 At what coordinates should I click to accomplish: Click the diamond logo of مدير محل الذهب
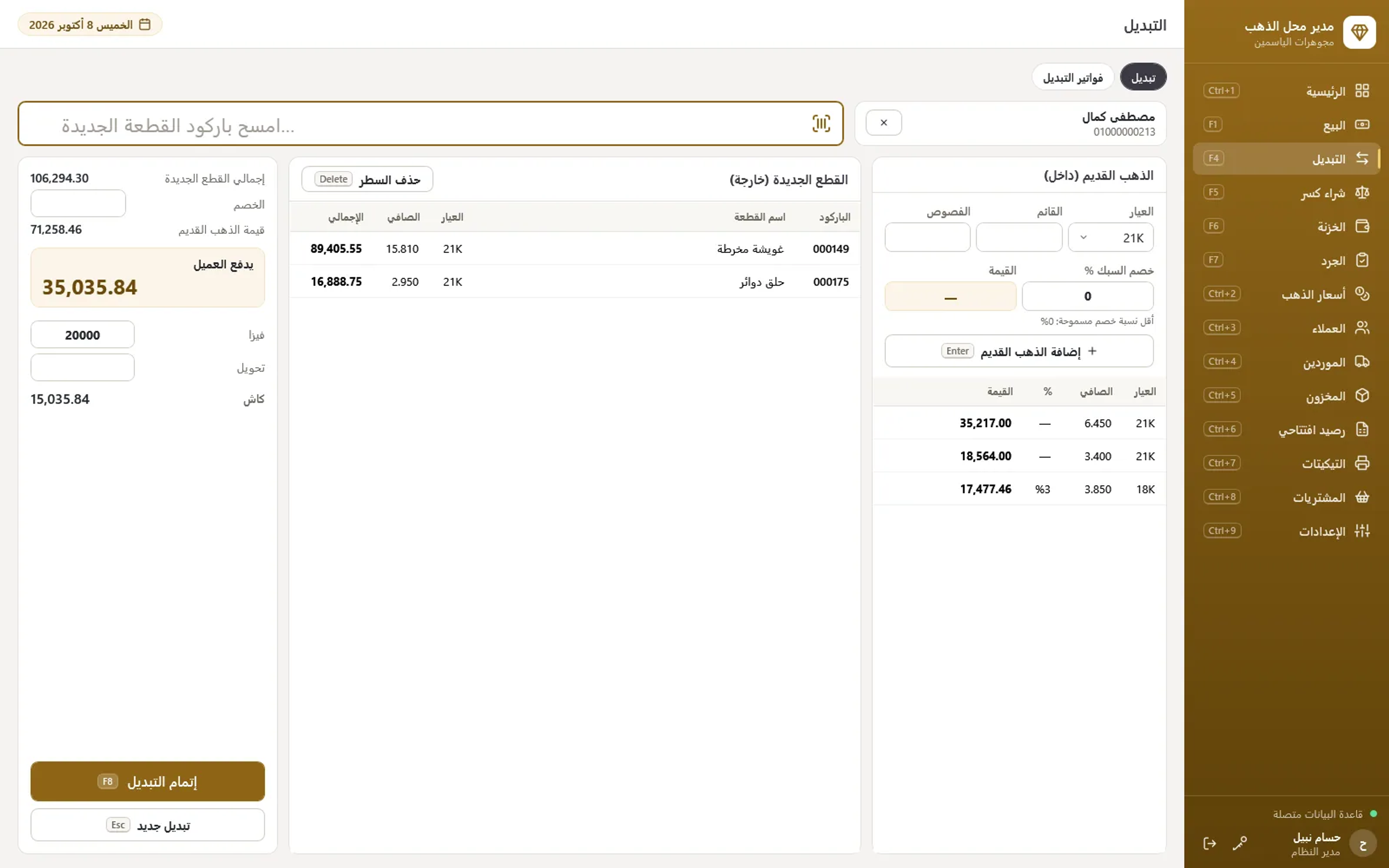pyautogui.click(x=1359, y=32)
